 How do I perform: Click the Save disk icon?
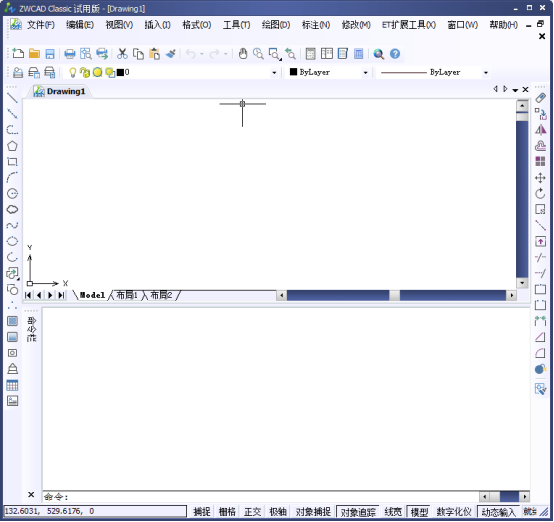[x=50, y=54]
